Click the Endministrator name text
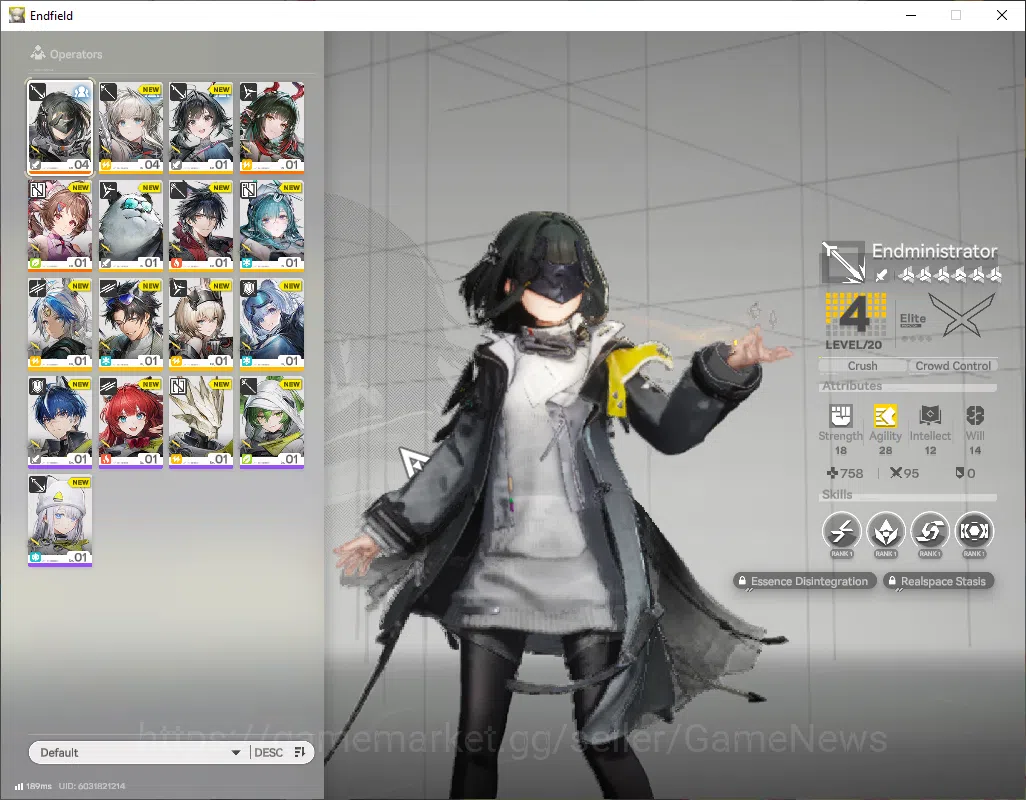This screenshot has height=800, width=1026. (934, 251)
